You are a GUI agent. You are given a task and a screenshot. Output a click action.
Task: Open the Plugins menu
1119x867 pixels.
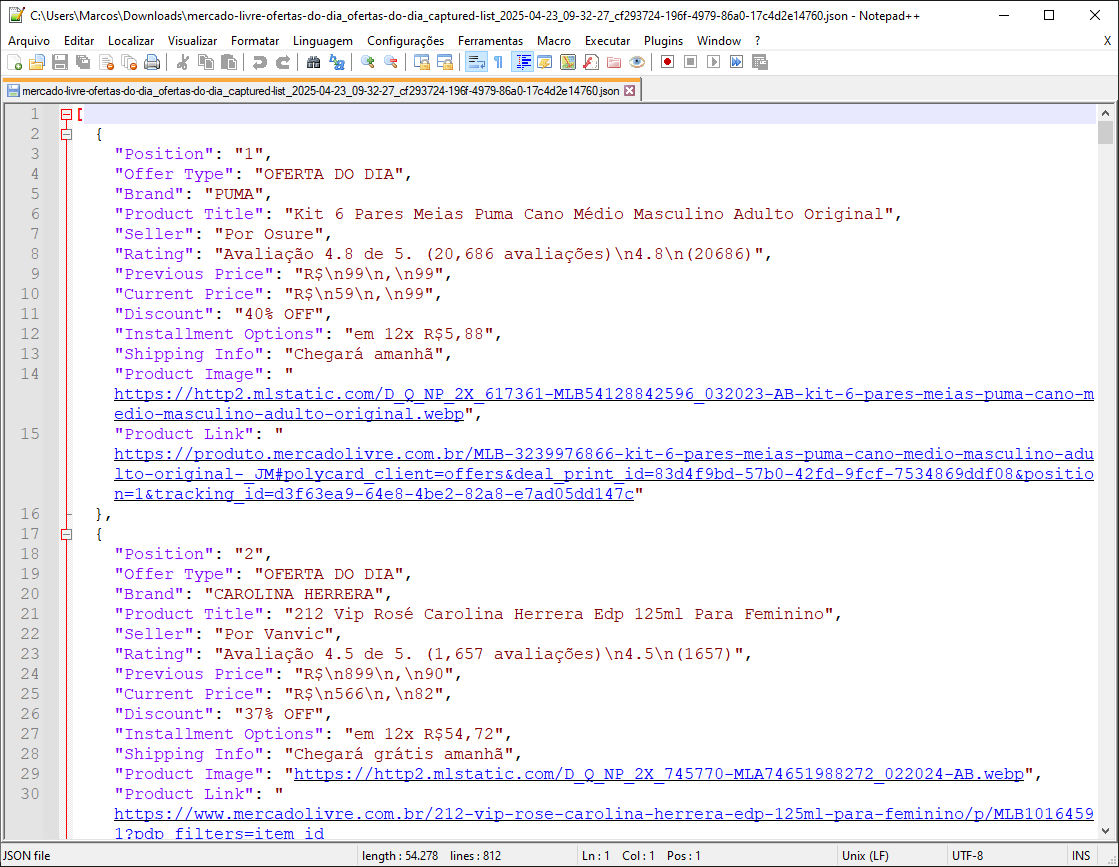(x=663, y=41)
